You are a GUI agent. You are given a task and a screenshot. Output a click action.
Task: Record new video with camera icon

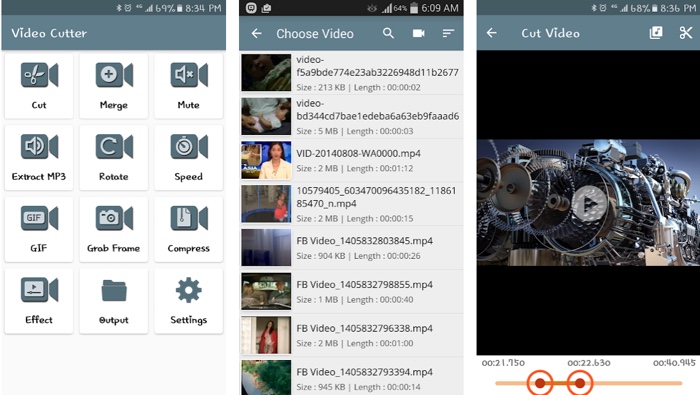[x=418, y=33]
